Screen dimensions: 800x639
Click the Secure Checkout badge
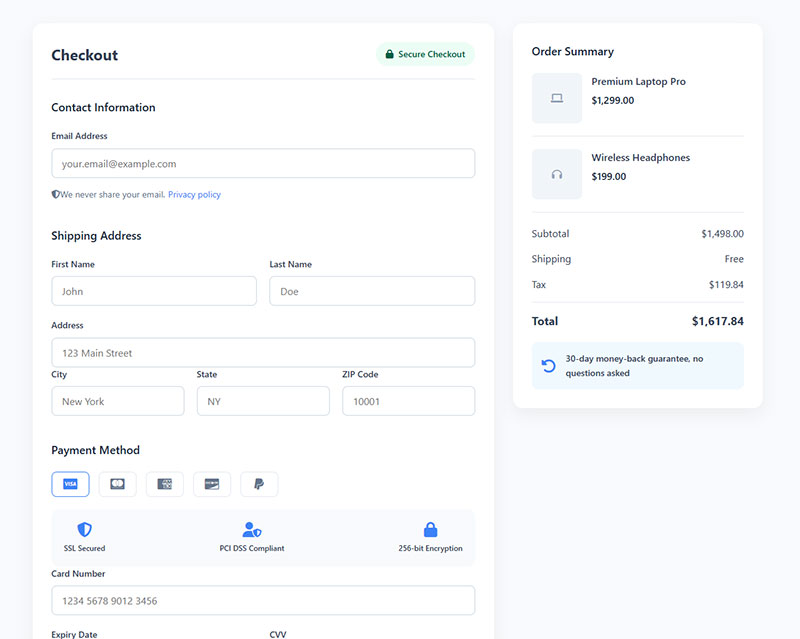click(425, 54)
